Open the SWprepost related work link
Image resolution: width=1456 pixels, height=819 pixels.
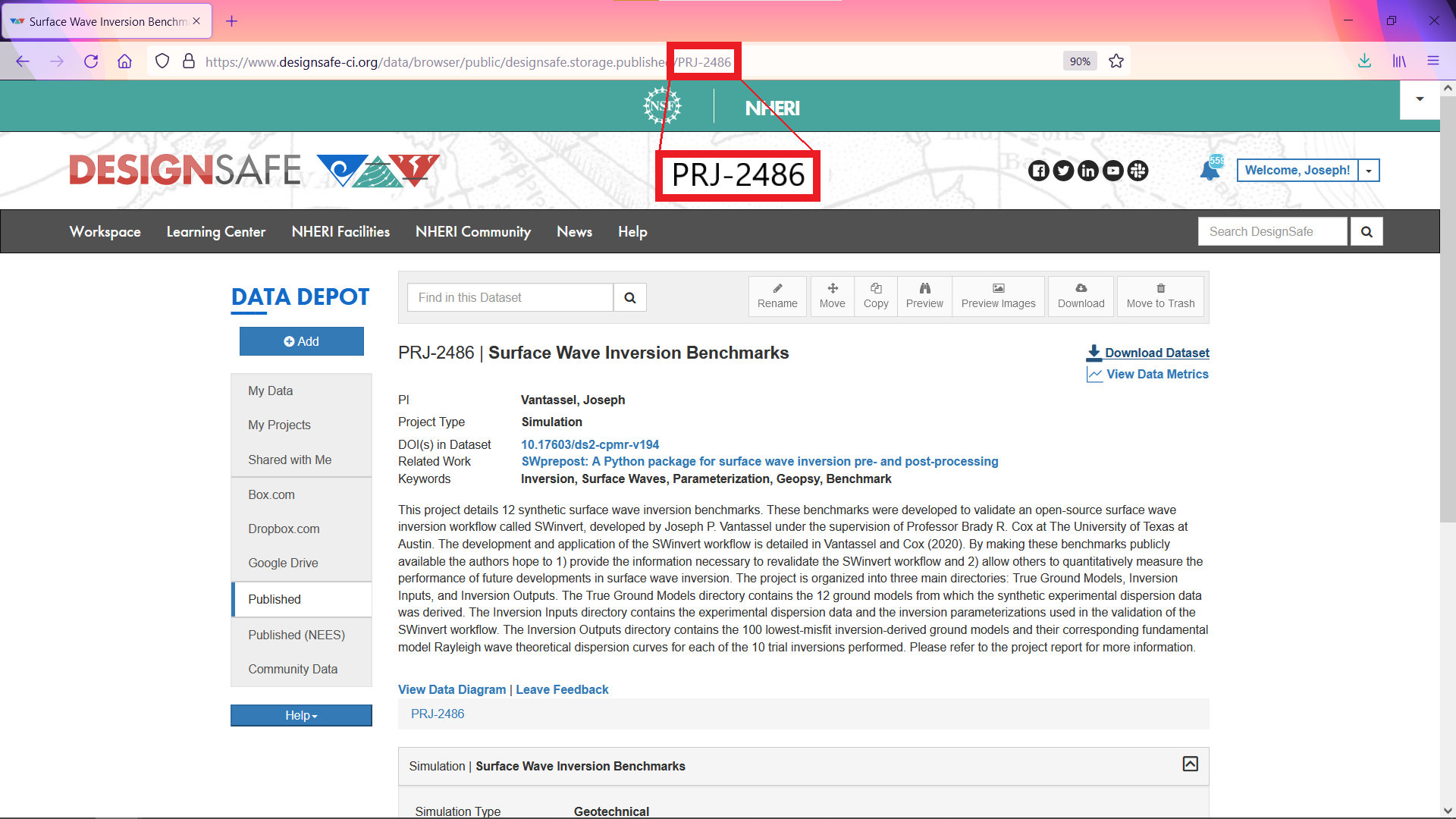coord(760,461)
